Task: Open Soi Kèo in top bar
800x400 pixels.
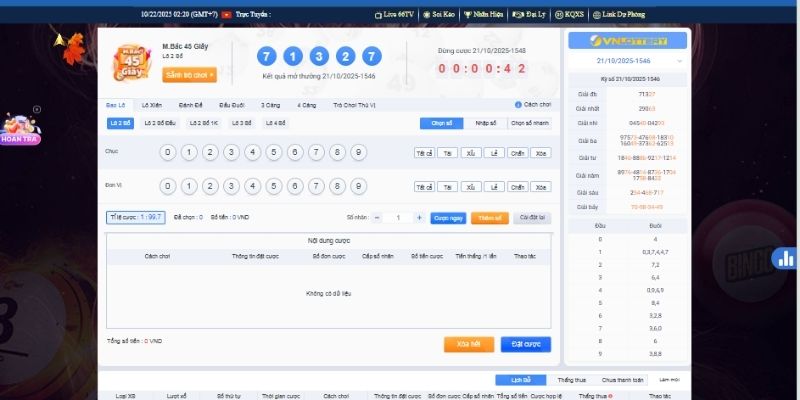Action: click(439, 15)
